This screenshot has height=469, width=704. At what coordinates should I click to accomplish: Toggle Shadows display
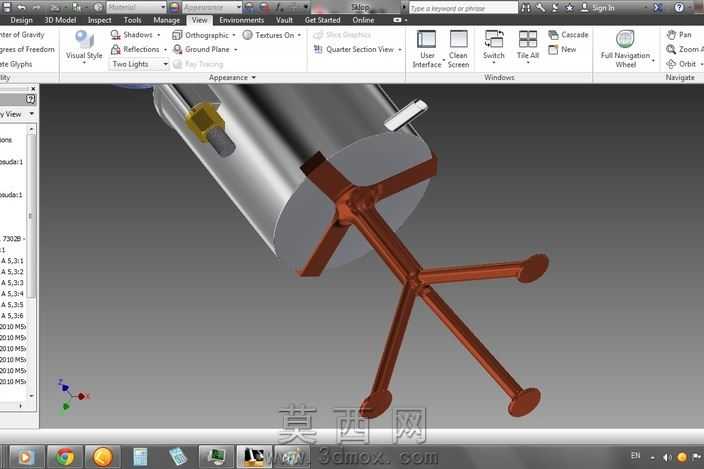click(x=132, y=35)
